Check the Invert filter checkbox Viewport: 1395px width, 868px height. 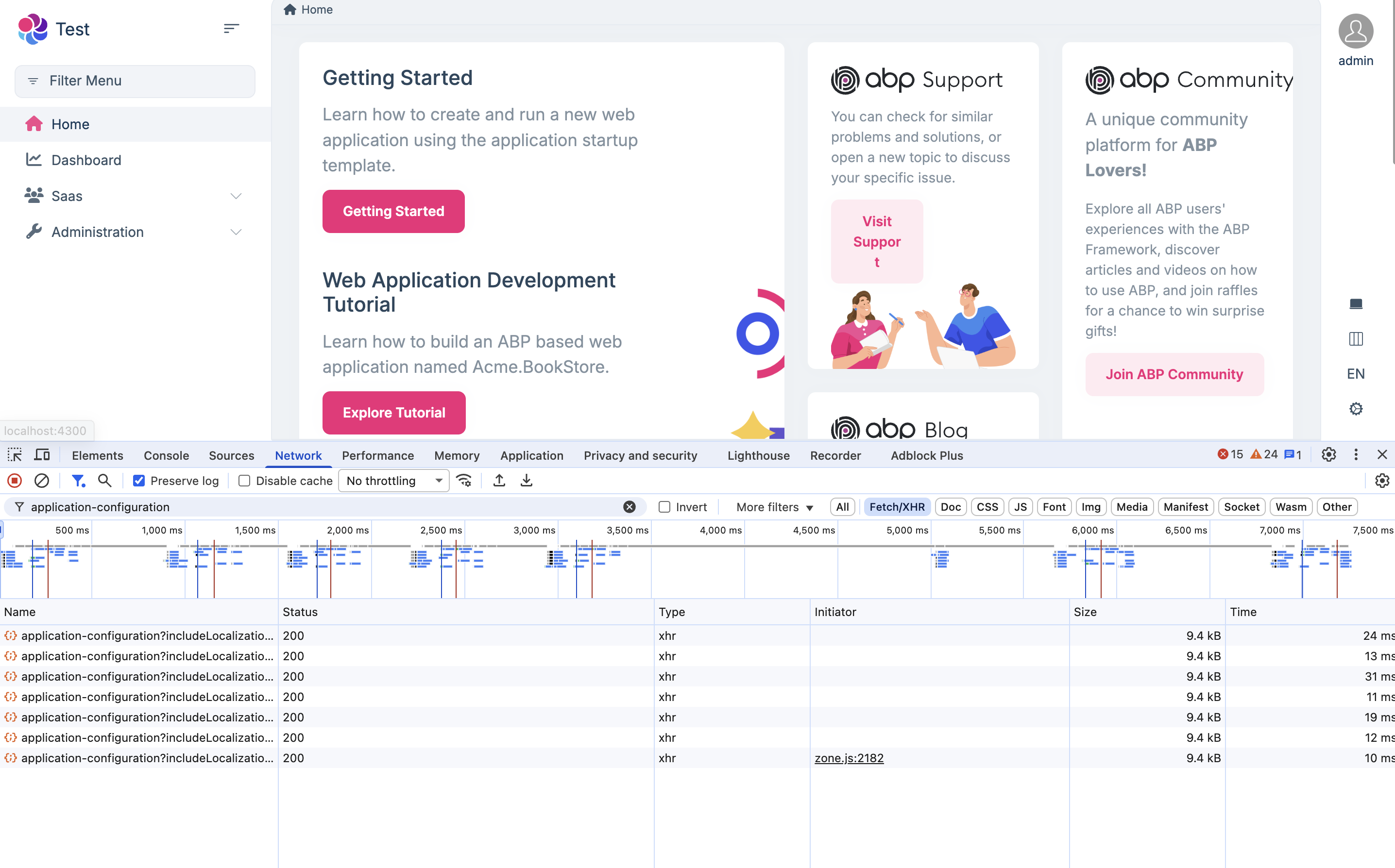coord(664,507)
